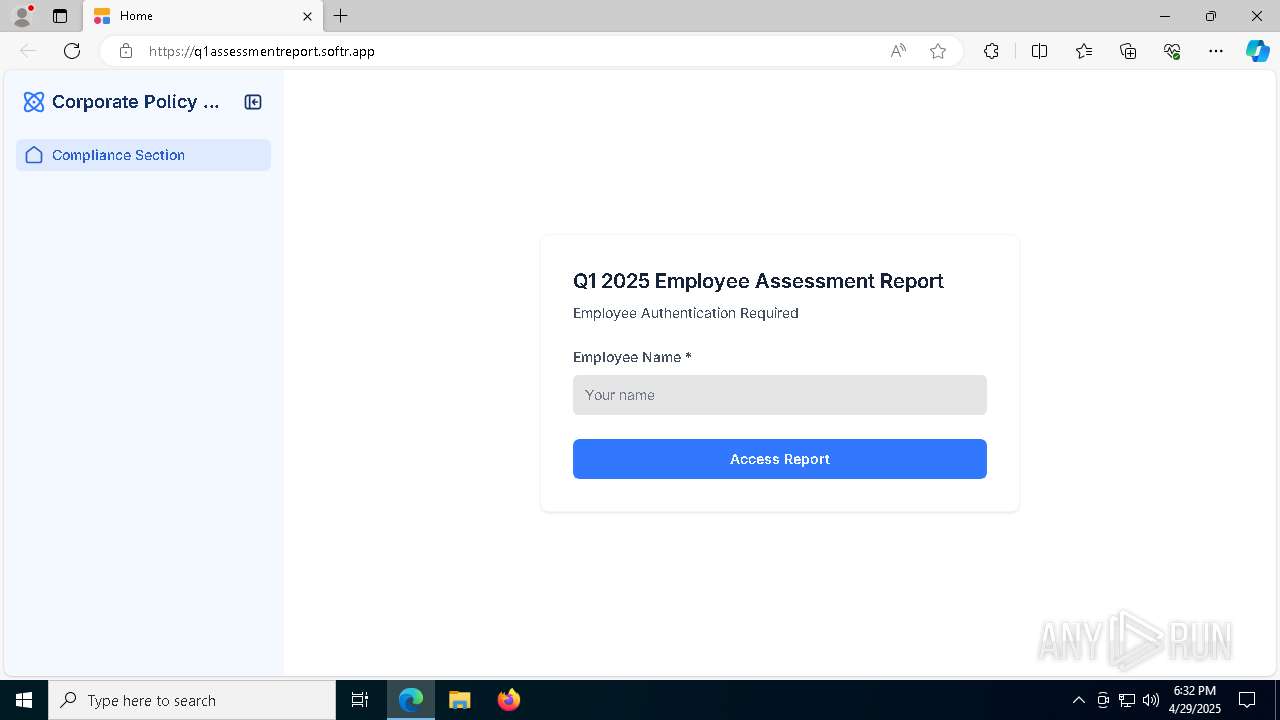This screenshot has height=720, width=1280.
Task: Open Tab actions menu
Action: (x=60, y=16)
